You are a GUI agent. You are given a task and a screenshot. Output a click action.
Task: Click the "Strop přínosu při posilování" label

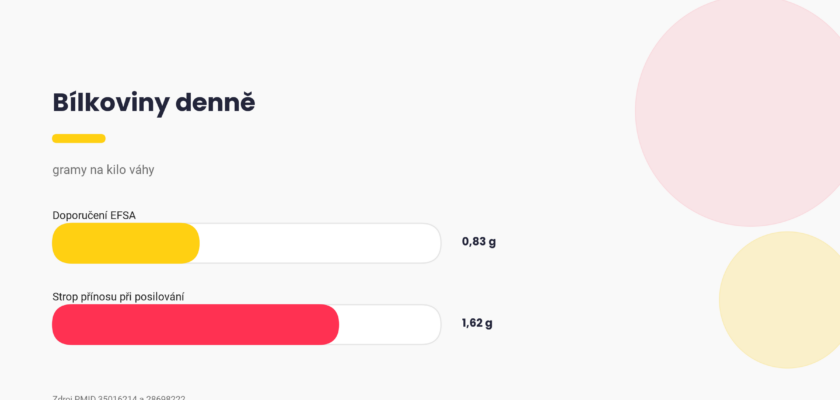click(118, 297)
